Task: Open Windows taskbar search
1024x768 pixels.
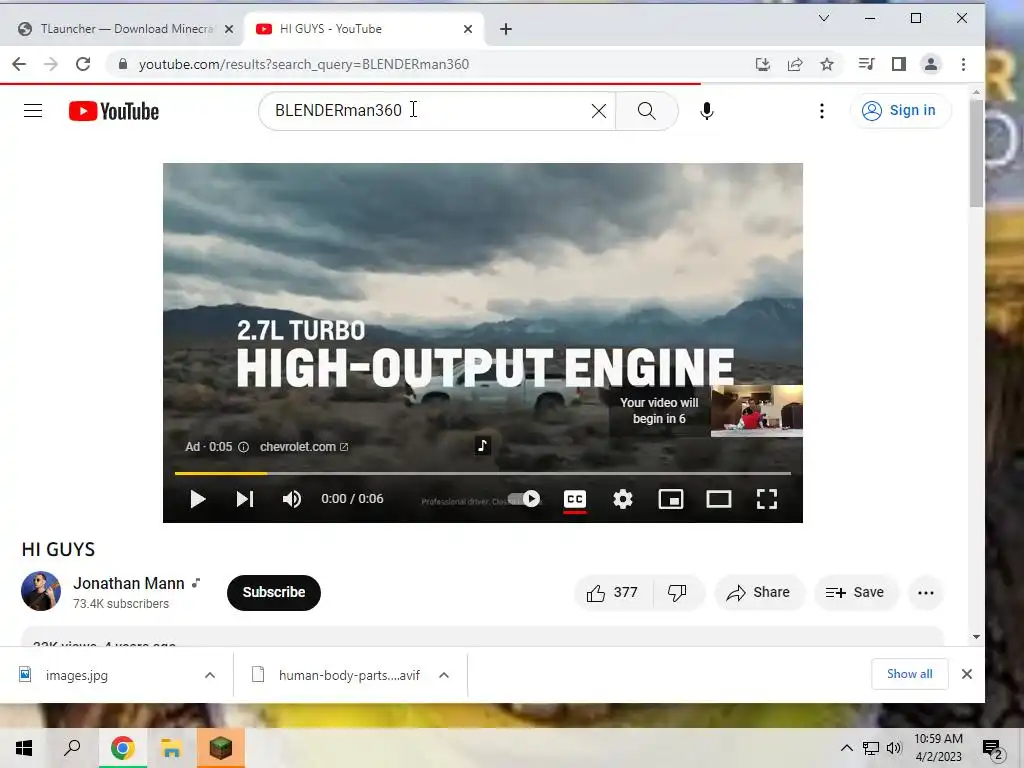Action: click(72, 748)
